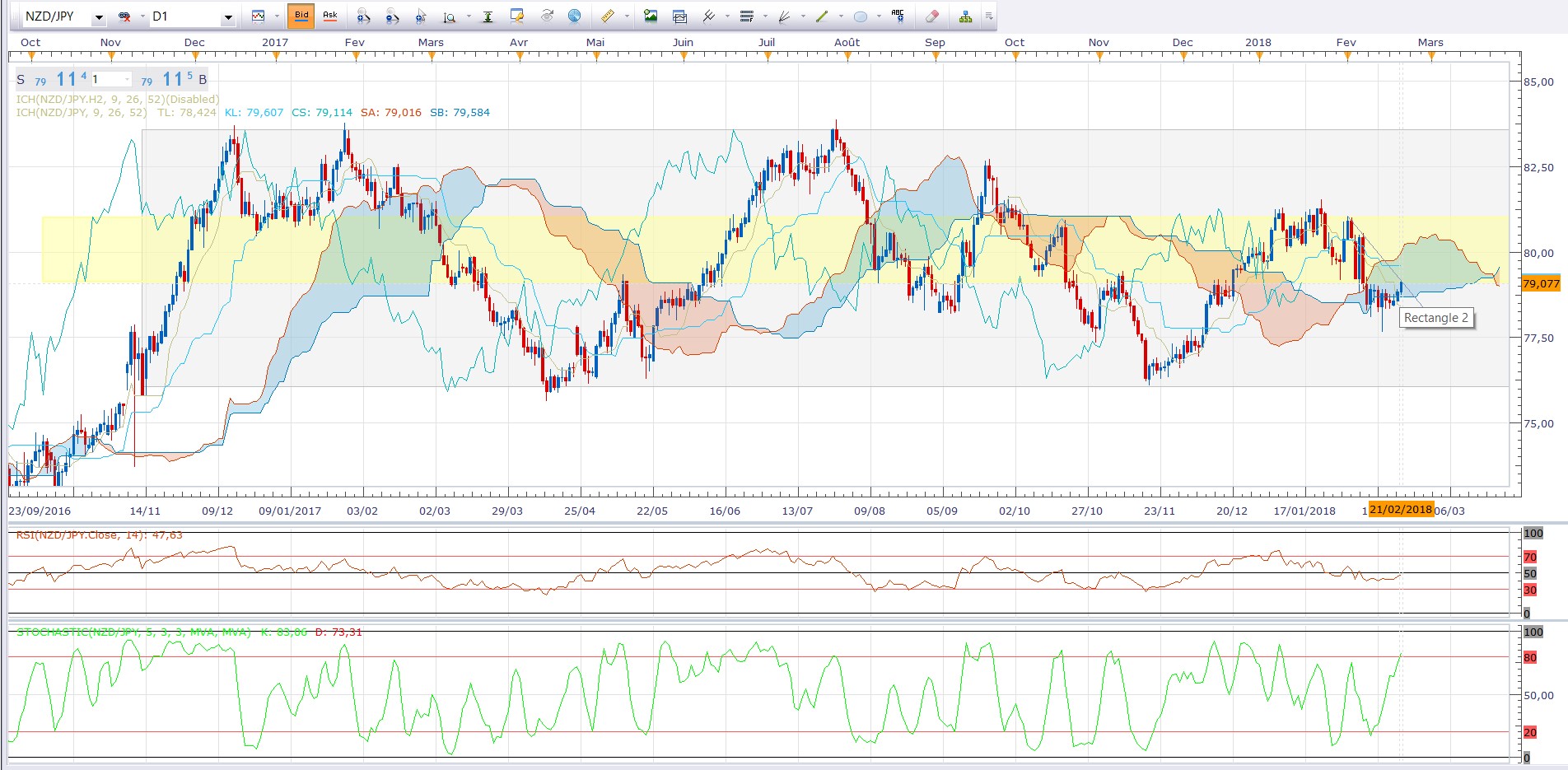Image resolution: width=1568 pixels, height=770 pixels.
Task: Select the ellipse drawing tool
Action: pos(861,16)
